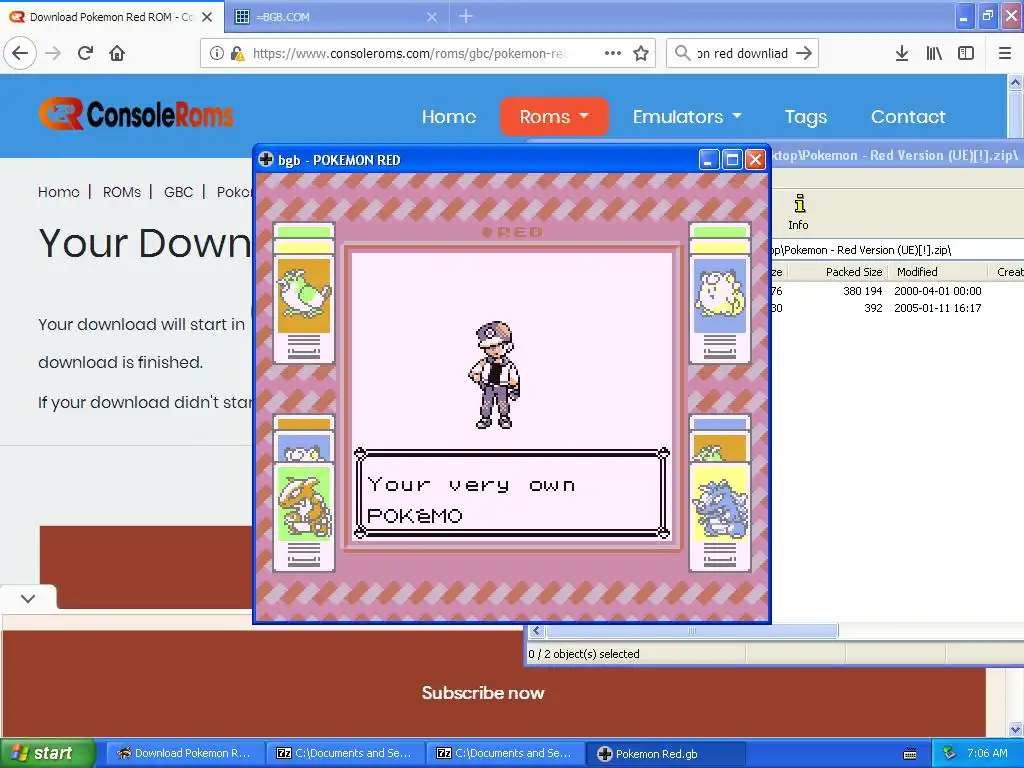Click the 7-Zip archive path field
This screenshot has height=768, width=1024.
(x=898, y=250)
